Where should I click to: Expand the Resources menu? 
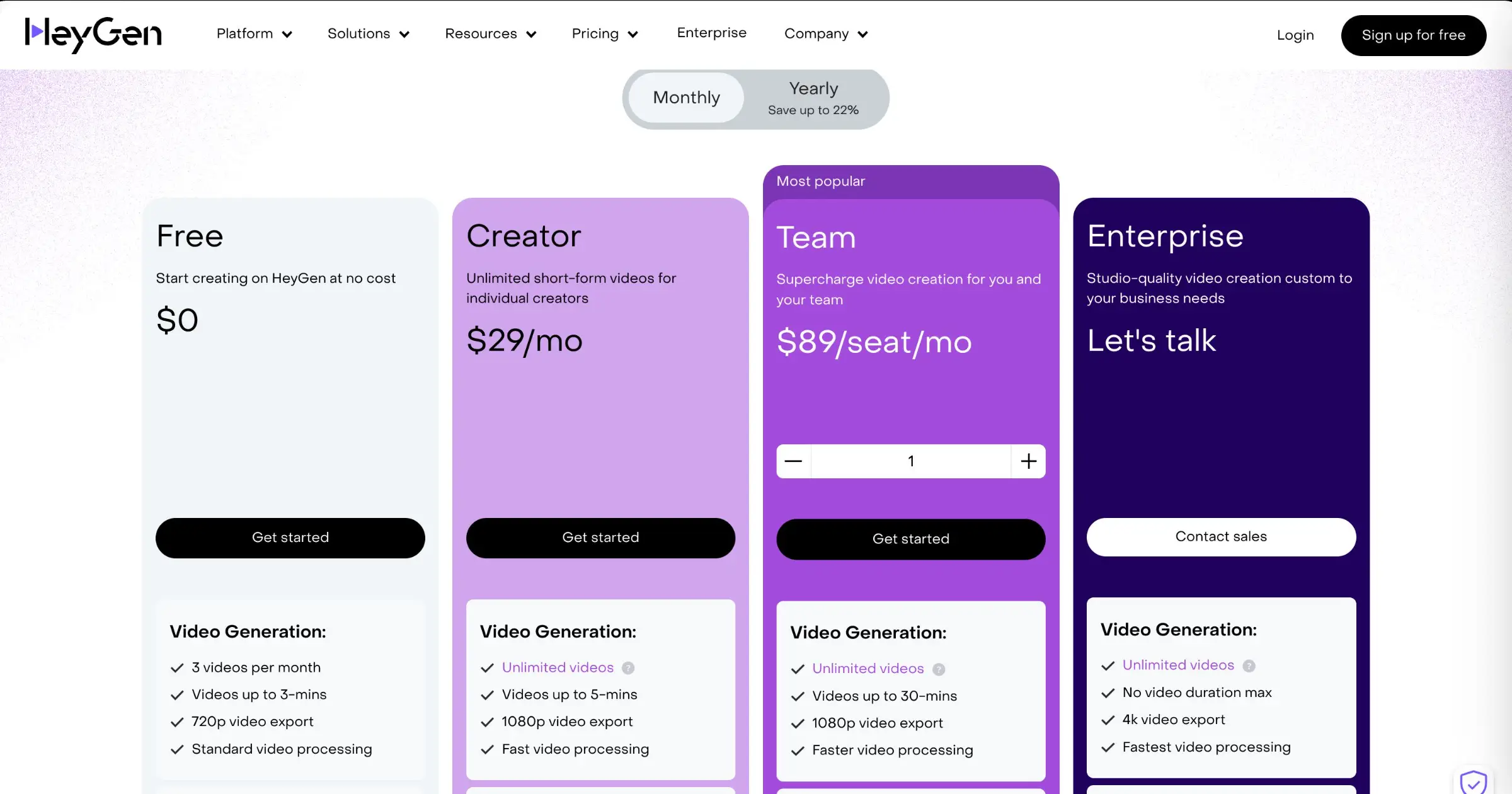(491, 34)
